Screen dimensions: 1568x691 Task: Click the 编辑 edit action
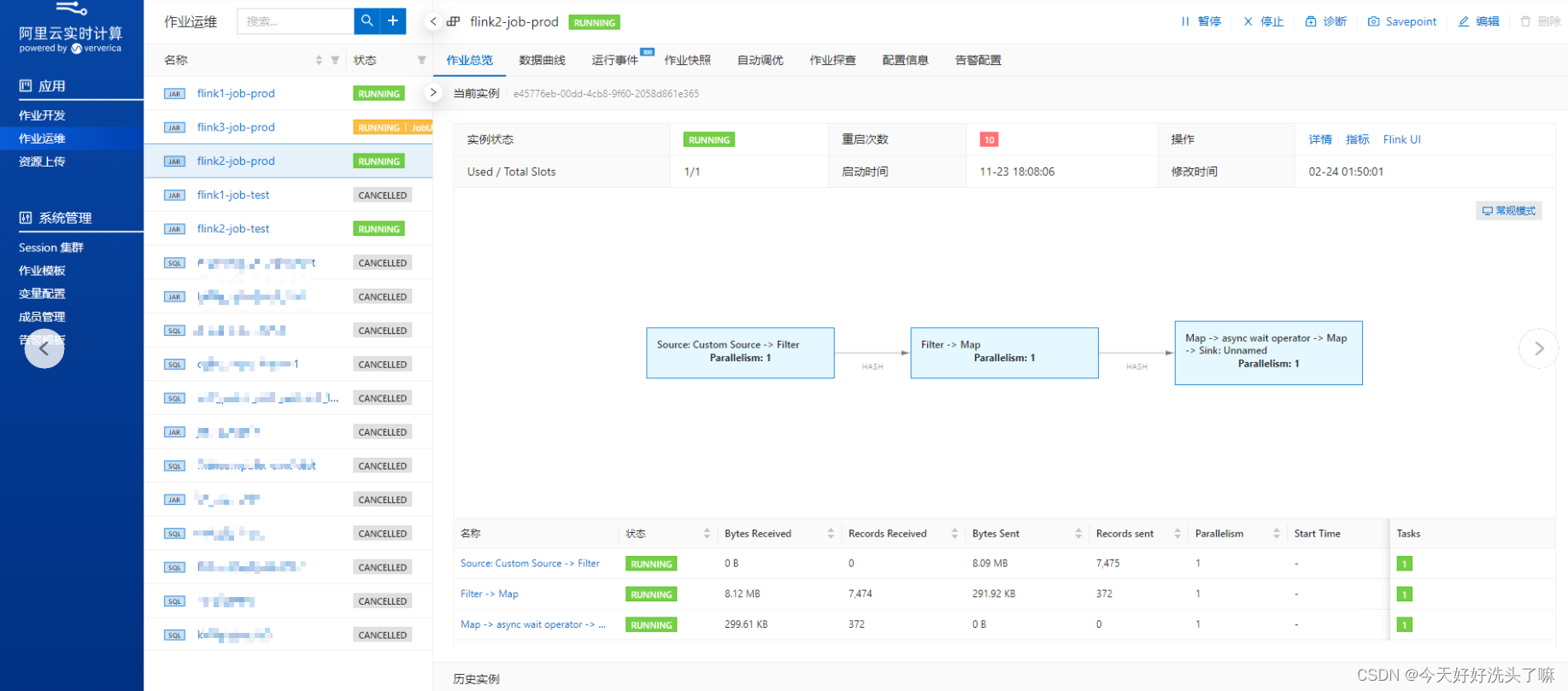1478,21
